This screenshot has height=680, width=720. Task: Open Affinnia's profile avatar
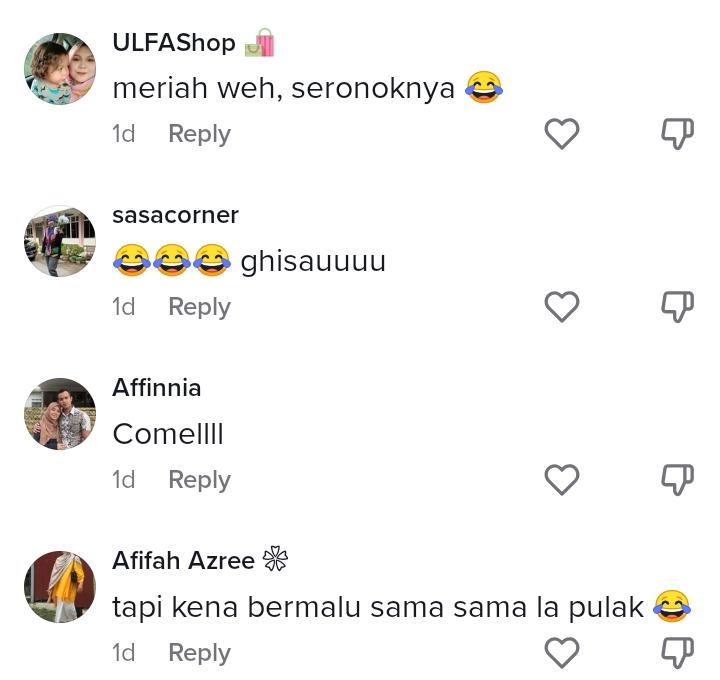tap(60, 414)
